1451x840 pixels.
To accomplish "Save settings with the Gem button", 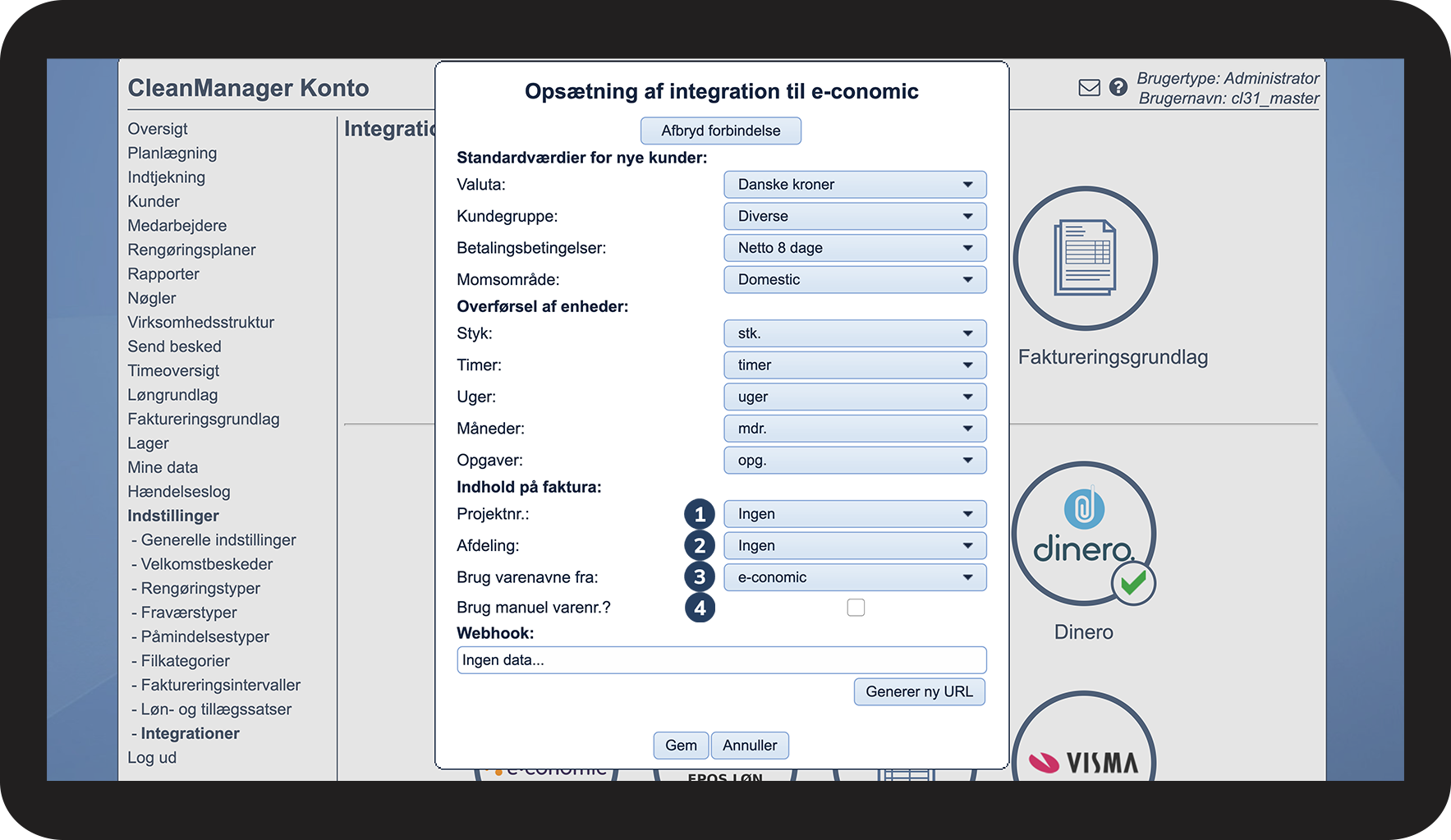I will 681,746.
